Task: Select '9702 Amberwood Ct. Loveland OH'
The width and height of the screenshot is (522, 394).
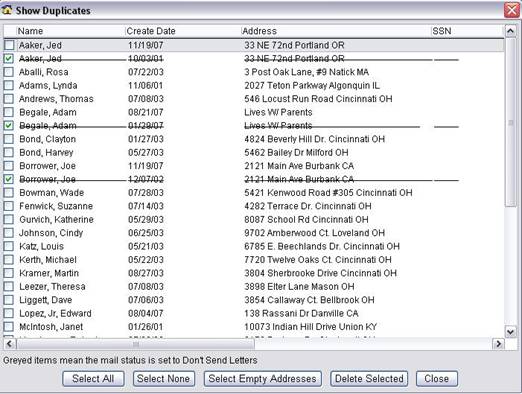Action: (x=314, y=233)
